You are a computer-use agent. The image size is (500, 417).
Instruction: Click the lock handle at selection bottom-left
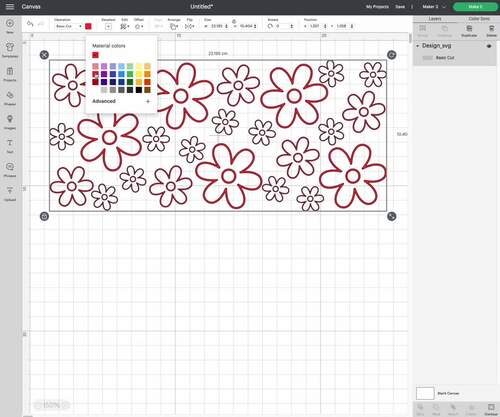pos(44,216)
